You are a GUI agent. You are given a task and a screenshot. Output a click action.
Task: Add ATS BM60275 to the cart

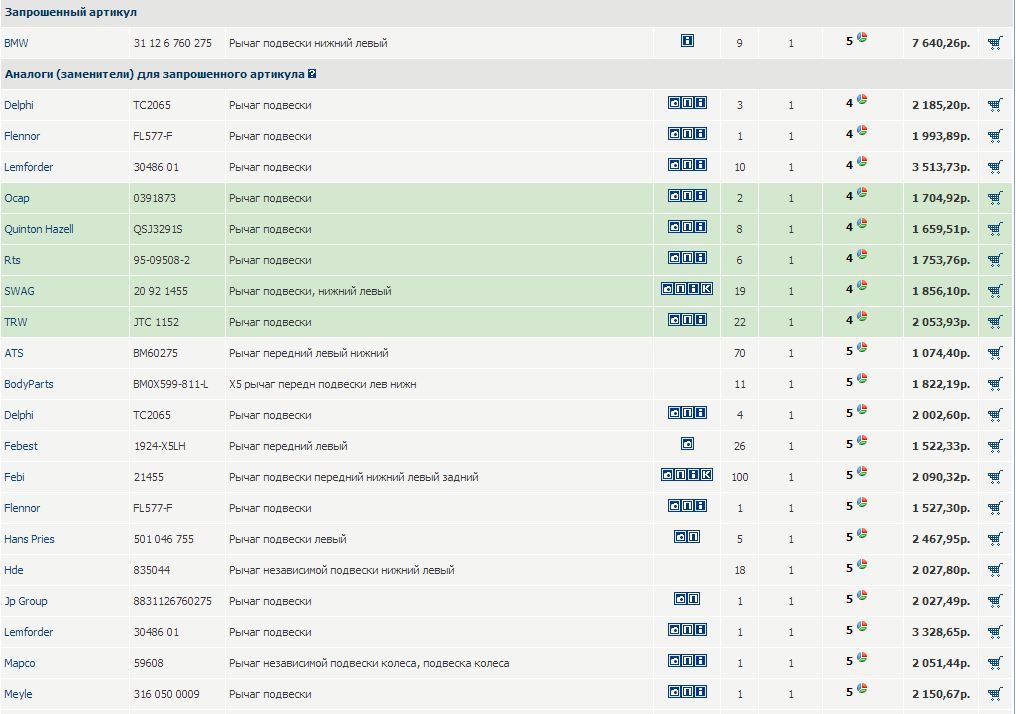pos(995,353)
